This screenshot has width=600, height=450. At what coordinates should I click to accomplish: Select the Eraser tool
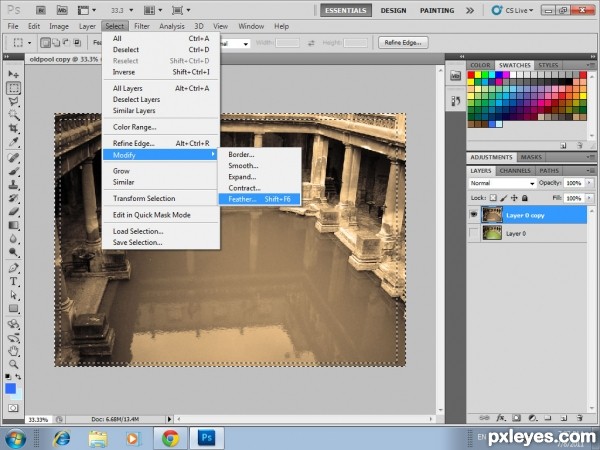[x=14, y=211]
